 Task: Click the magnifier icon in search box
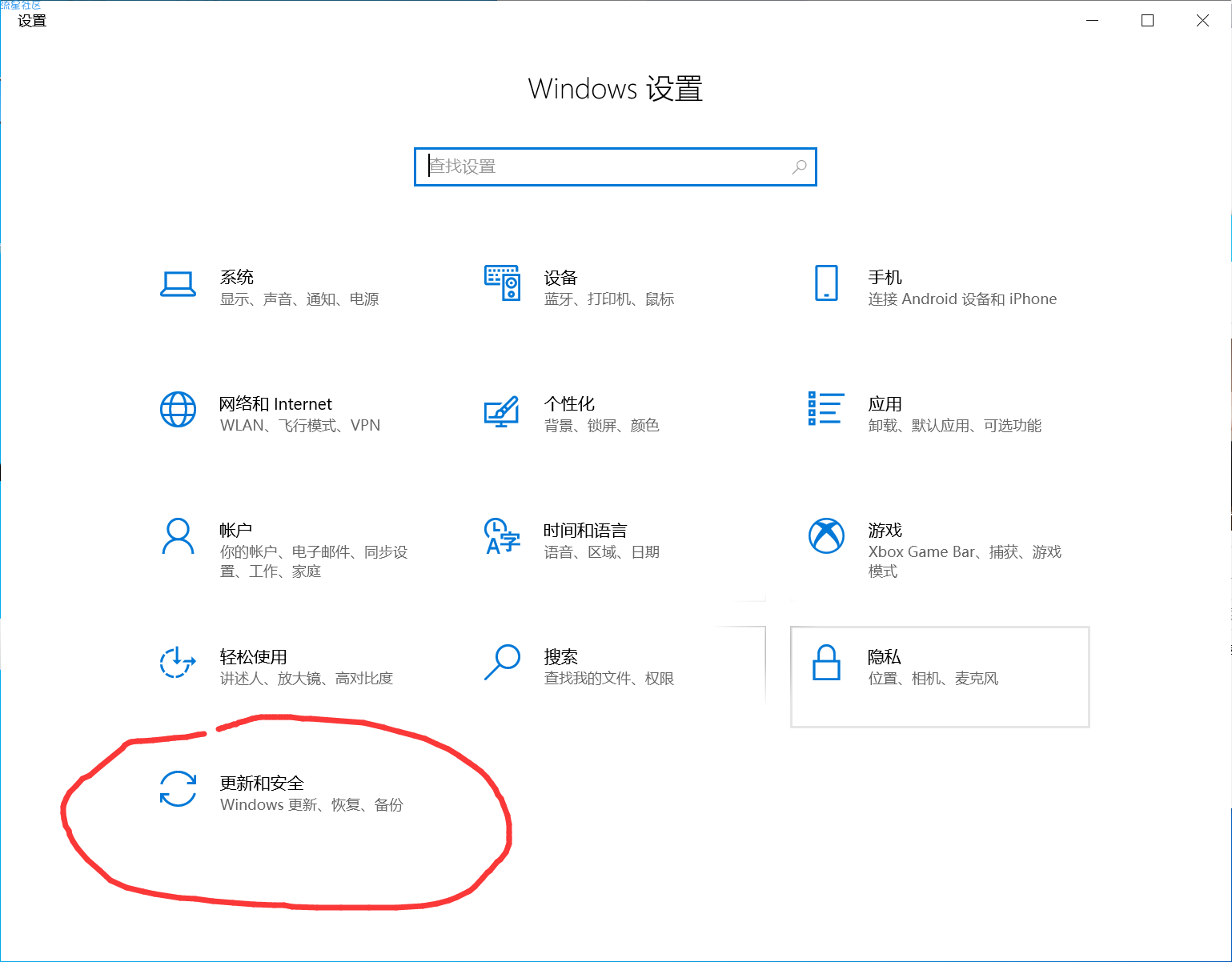(799, 166)
